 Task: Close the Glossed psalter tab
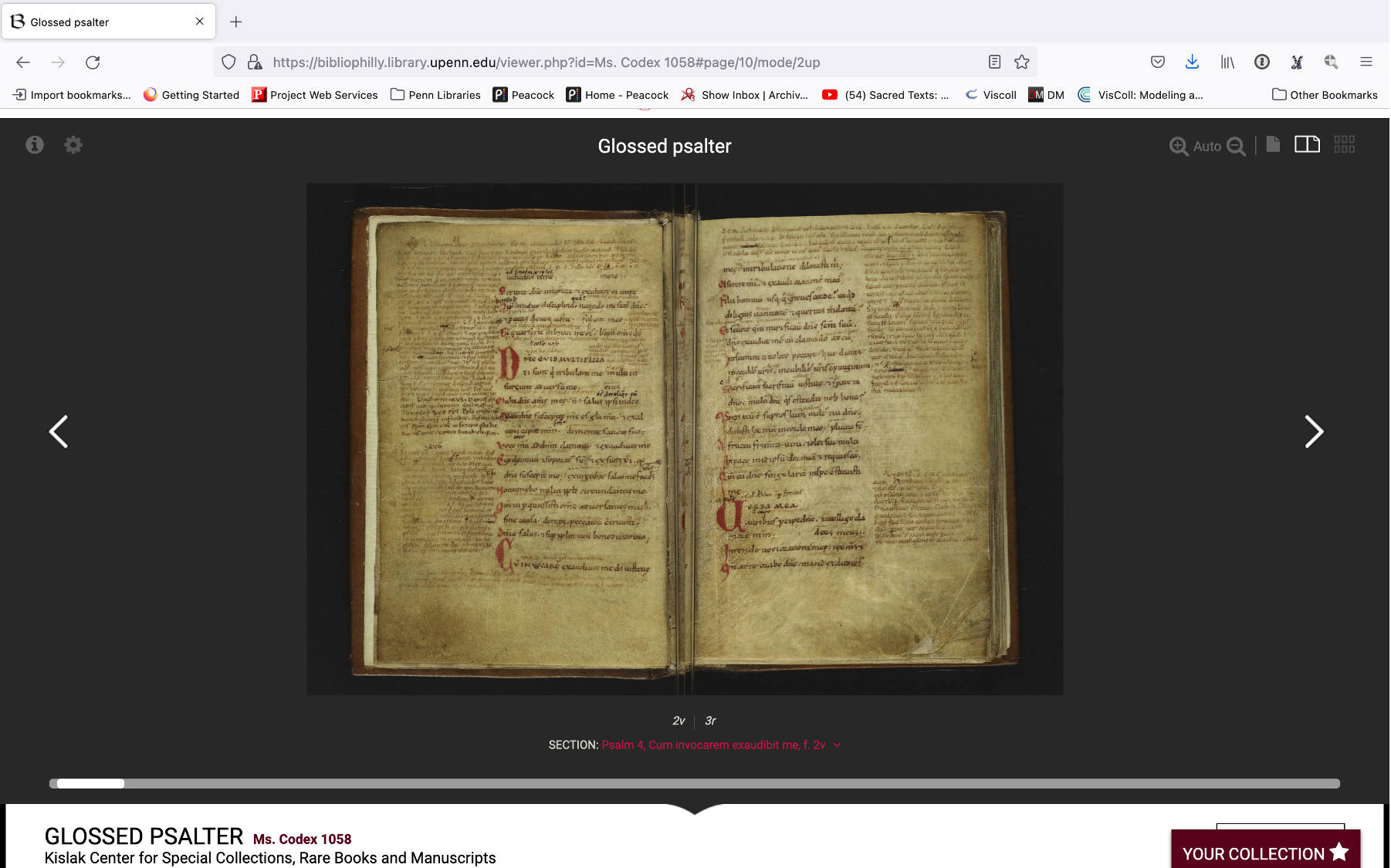pos(200,22)
